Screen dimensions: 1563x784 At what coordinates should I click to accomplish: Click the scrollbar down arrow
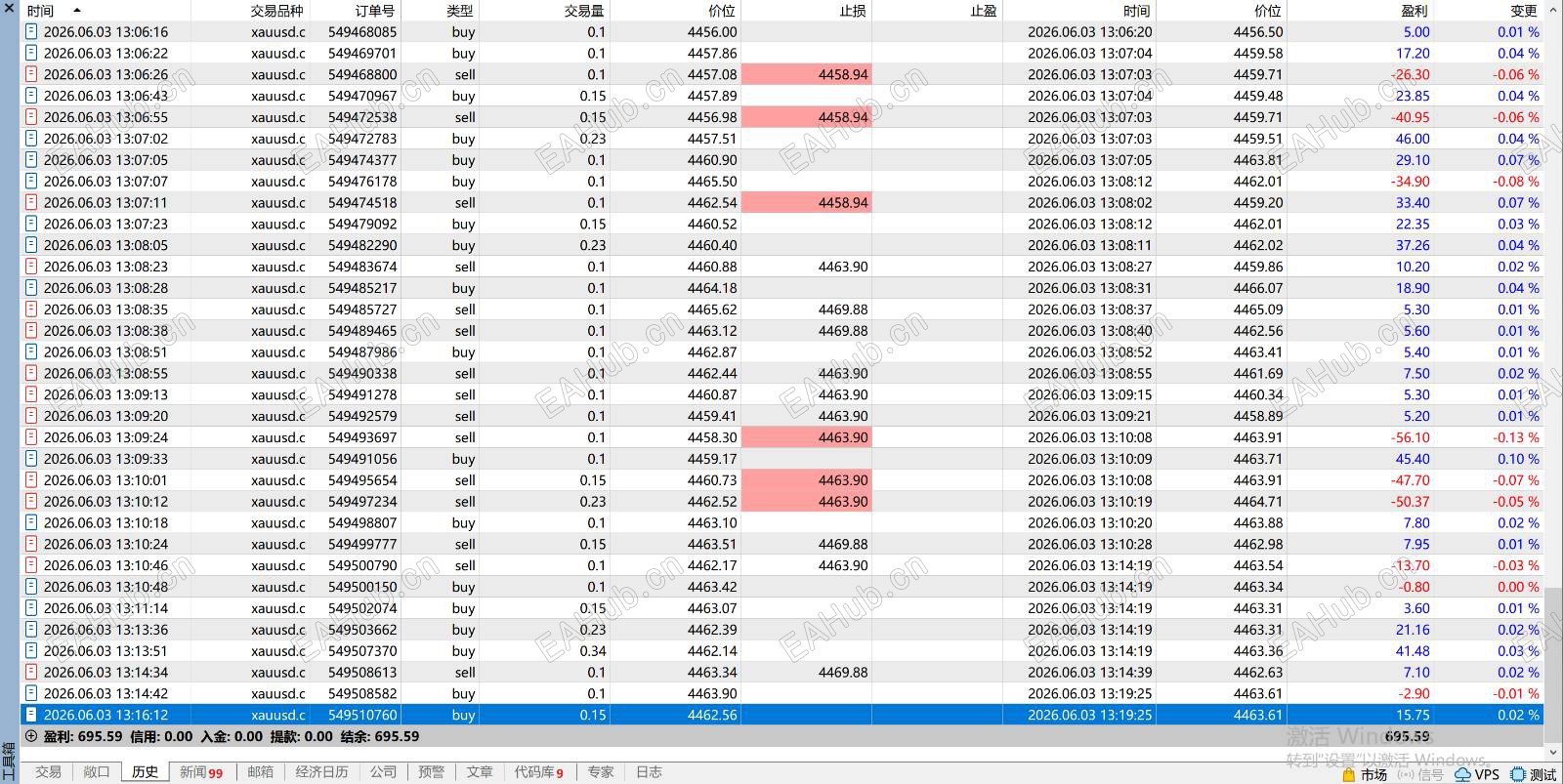[1553, 752]
